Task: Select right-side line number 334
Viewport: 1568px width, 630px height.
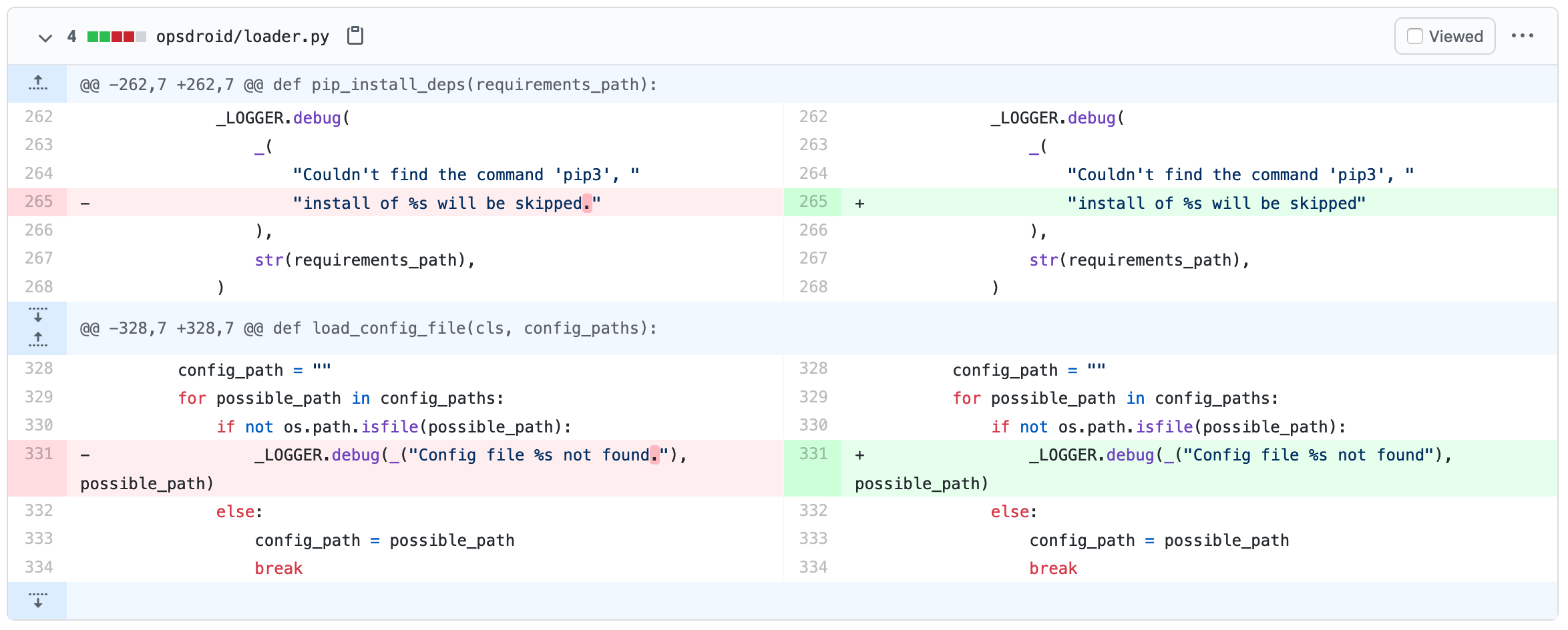Action: [813, 567]
